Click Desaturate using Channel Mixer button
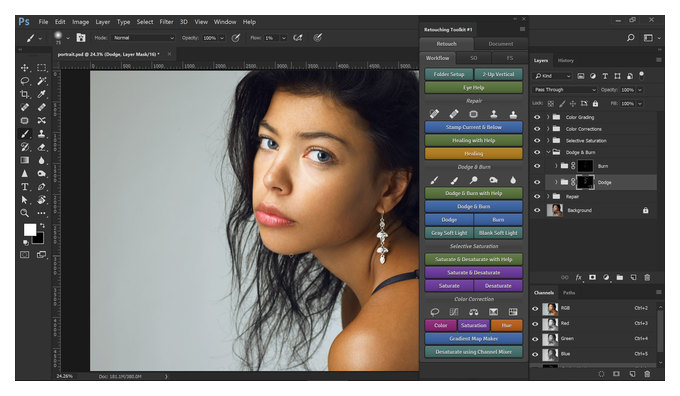The image size is (680, 396). [x=474, y=352]
